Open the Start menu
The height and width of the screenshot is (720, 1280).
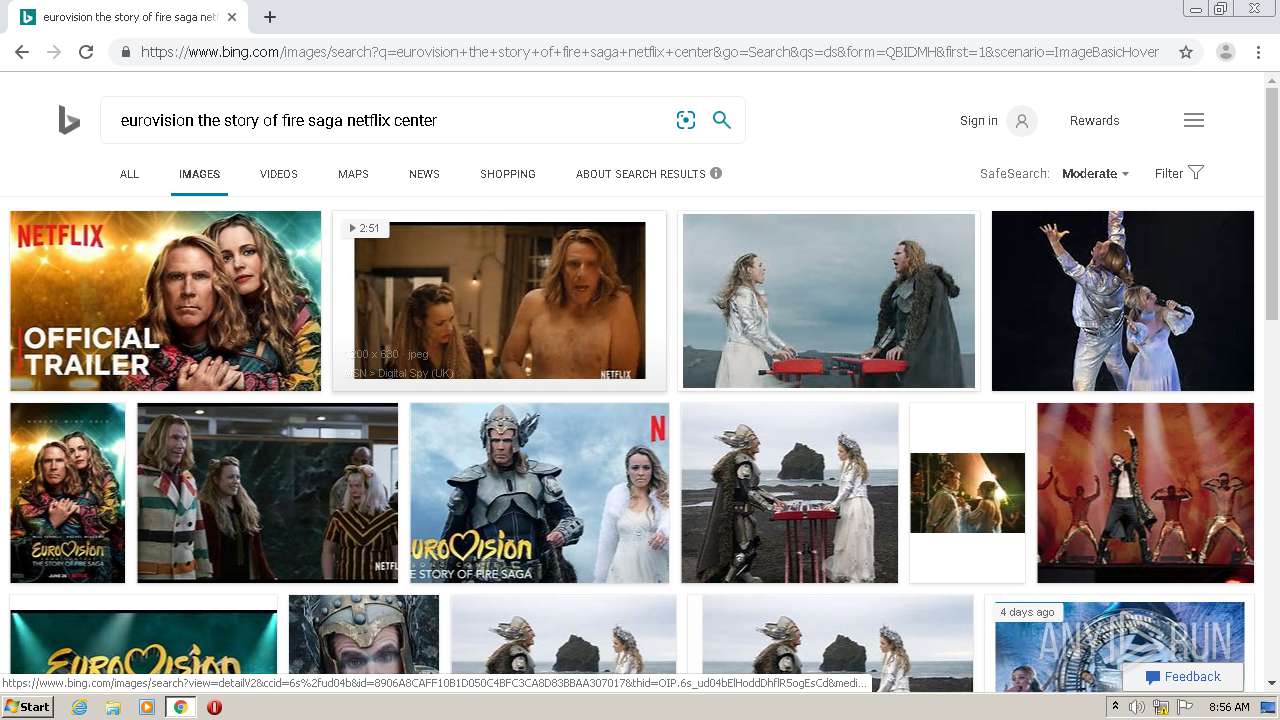click(x=27, y=707)
